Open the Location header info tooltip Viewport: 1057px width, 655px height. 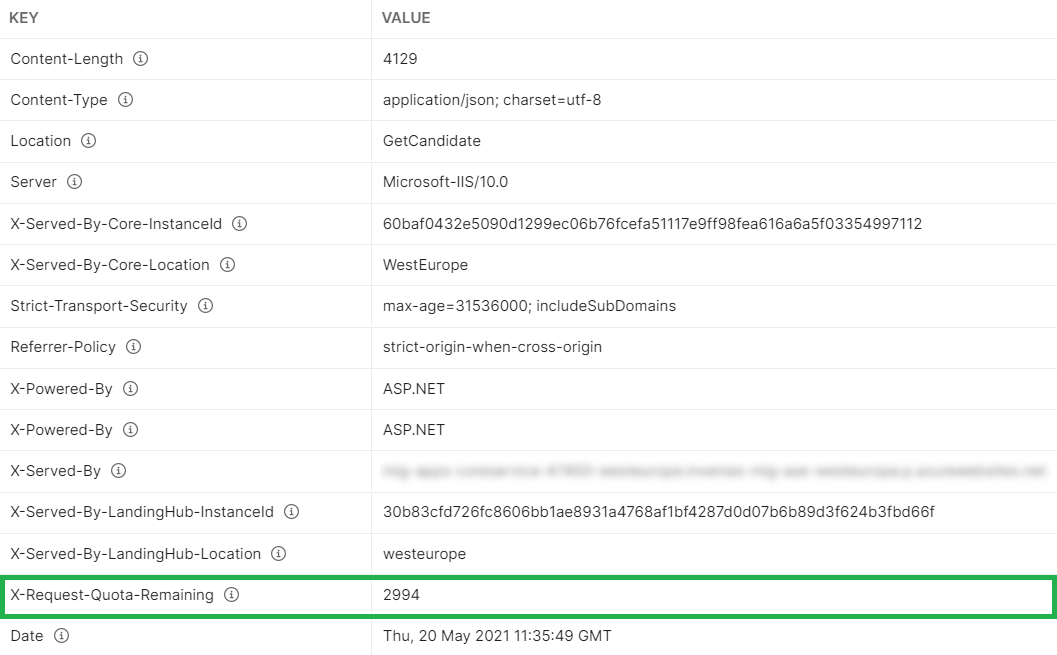(89, 141)
